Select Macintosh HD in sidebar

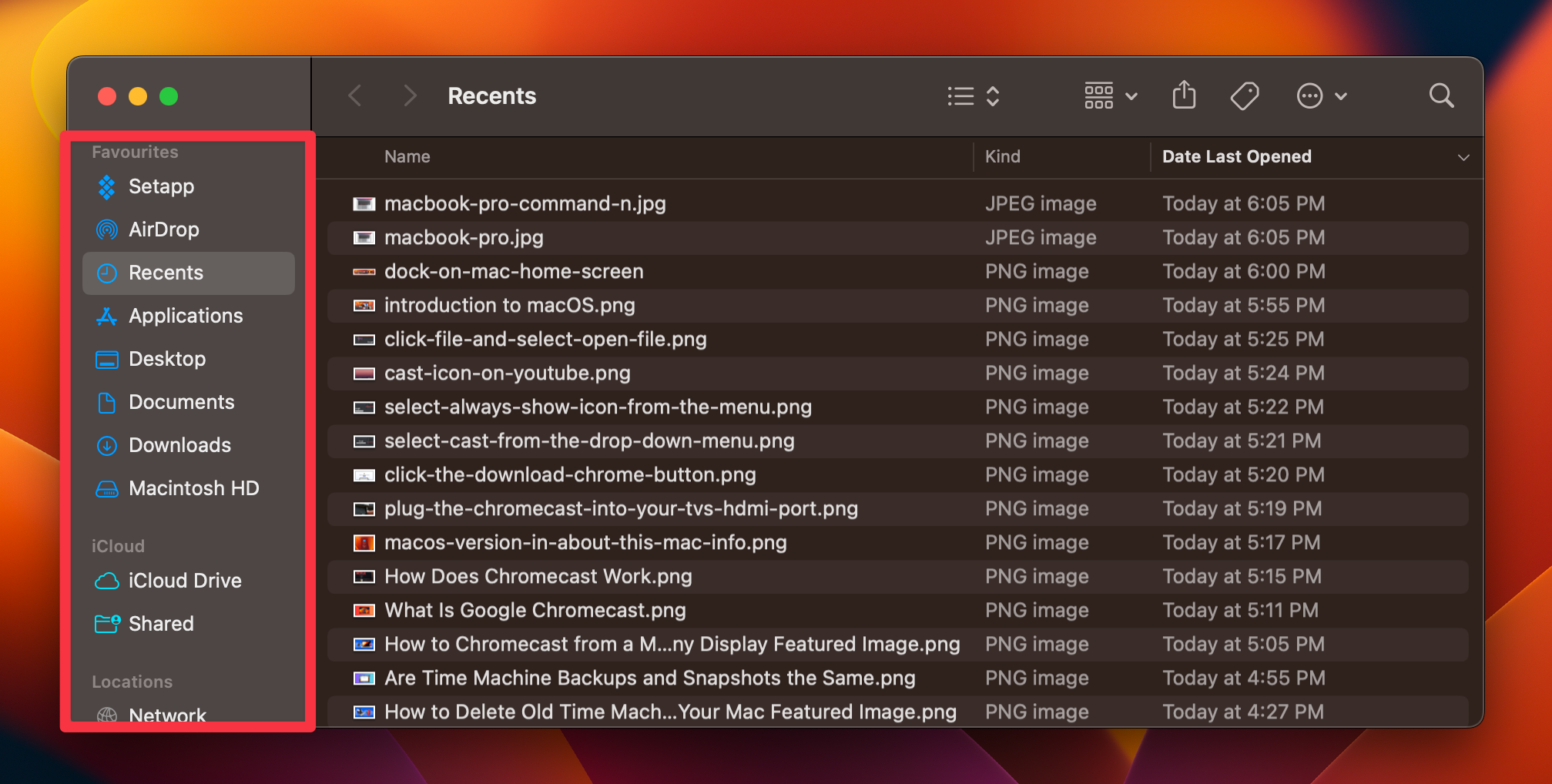(193, 488)
